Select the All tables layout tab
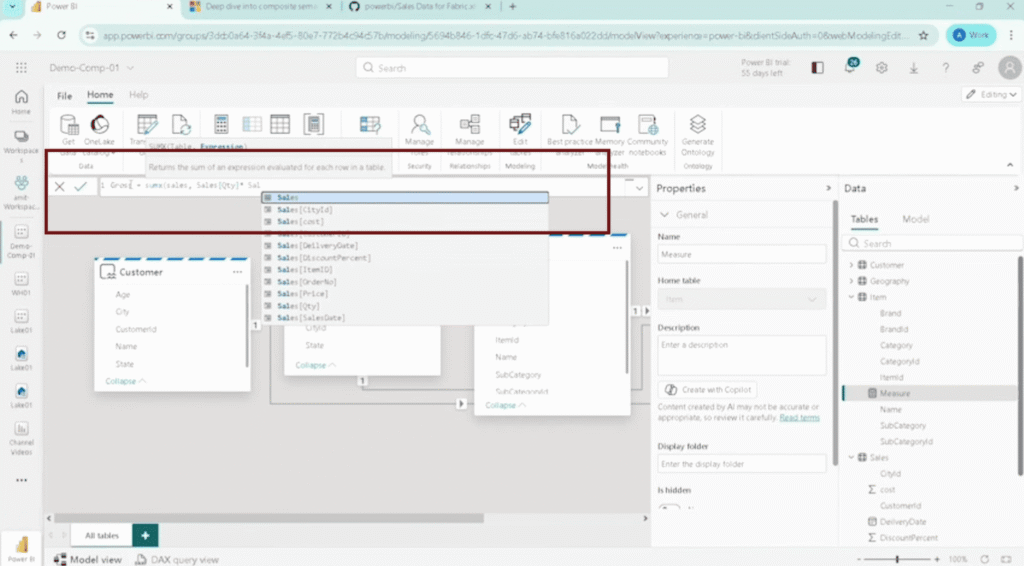Viewport: 1024px width, 566px height. tap(102, 535)
